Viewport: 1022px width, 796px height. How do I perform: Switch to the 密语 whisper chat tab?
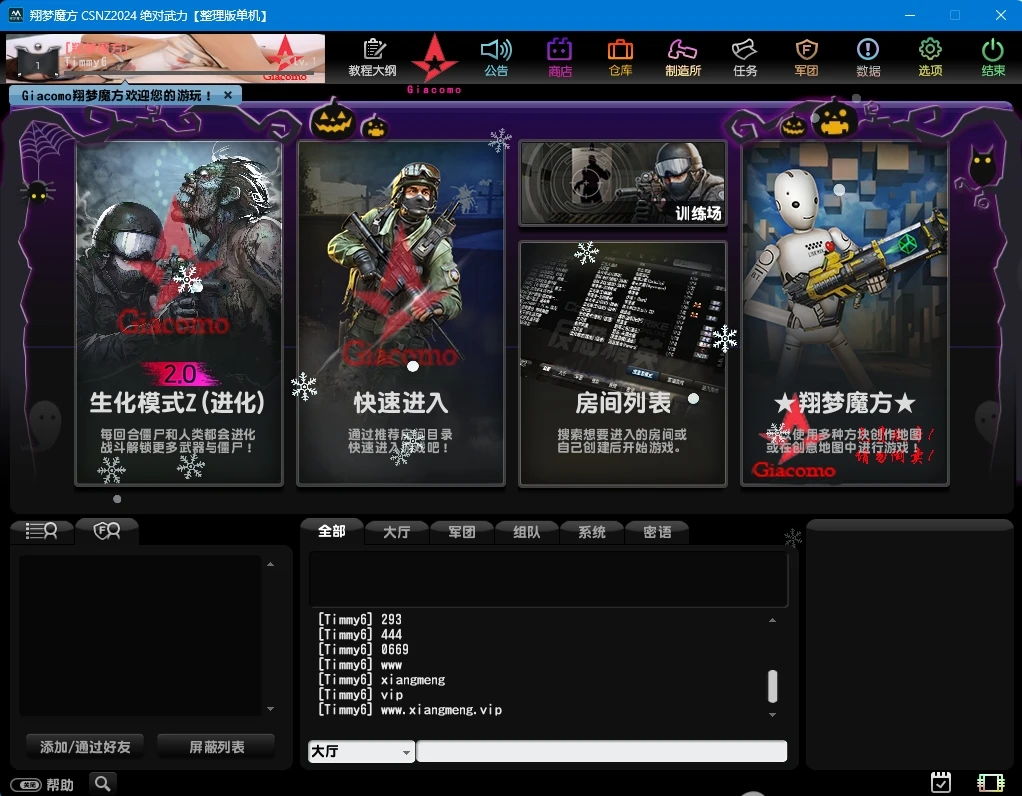click(657, 532)
